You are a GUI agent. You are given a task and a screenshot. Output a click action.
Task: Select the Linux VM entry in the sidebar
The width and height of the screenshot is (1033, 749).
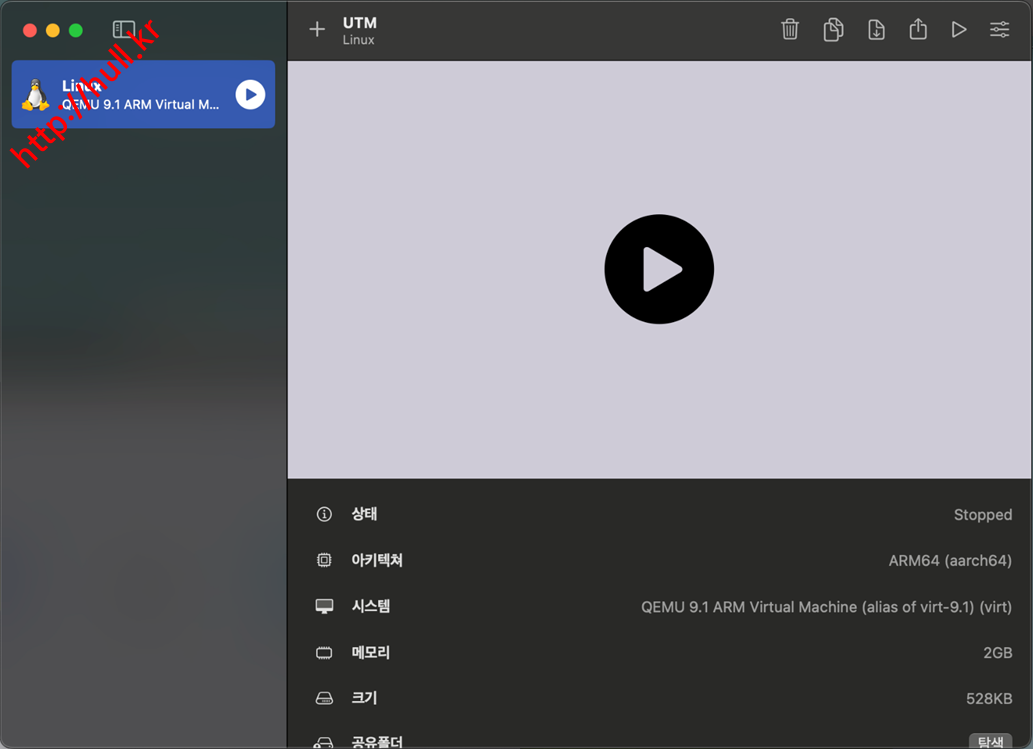pyautogui.click(x=143, y=94)
